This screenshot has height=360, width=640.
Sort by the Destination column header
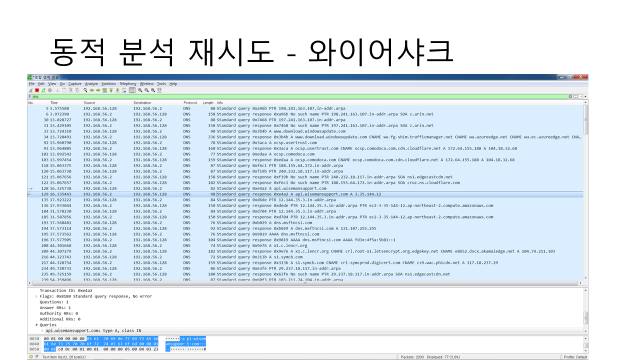142,103
